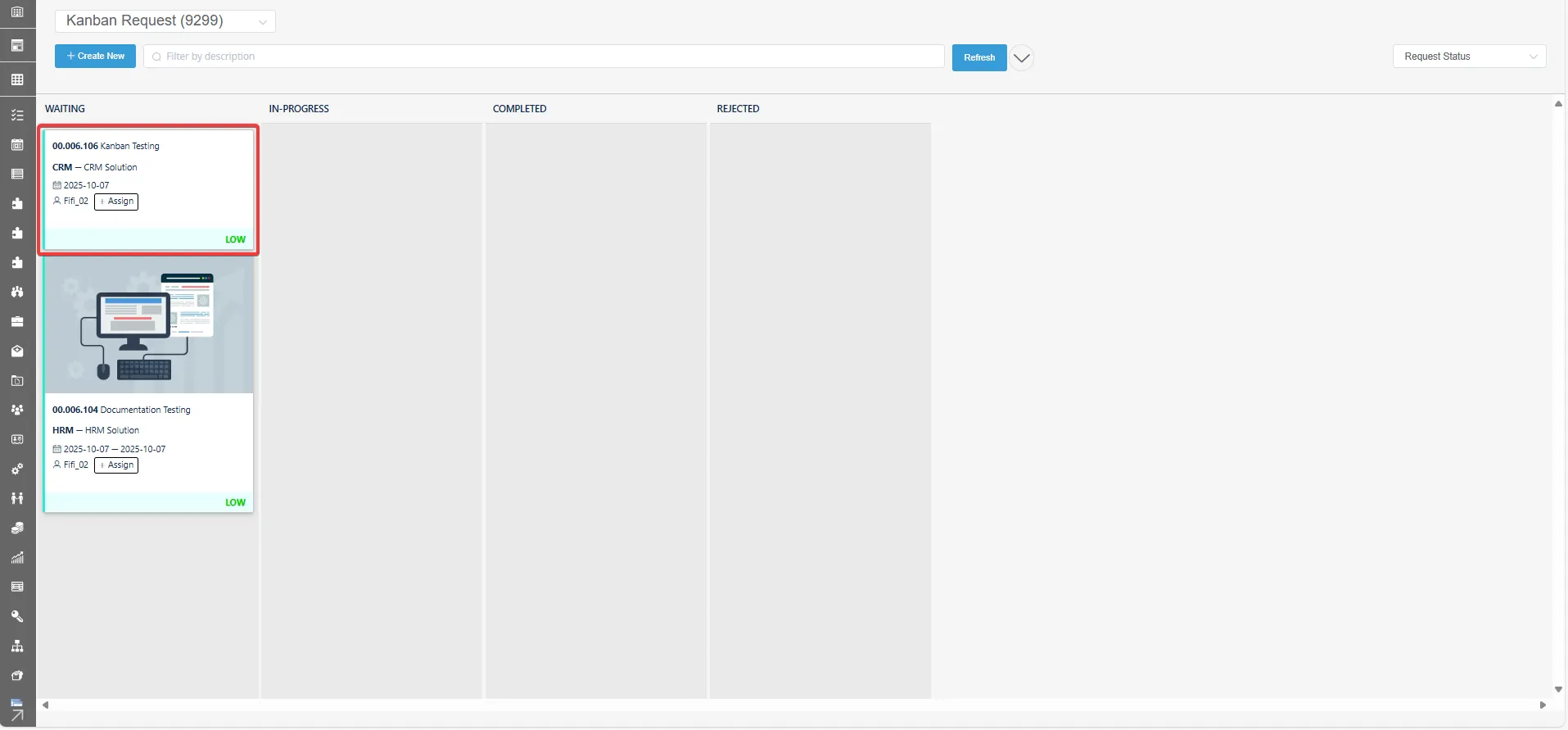
Task: Open the key icon in the sidebar
Action: (x=17, y=617)
